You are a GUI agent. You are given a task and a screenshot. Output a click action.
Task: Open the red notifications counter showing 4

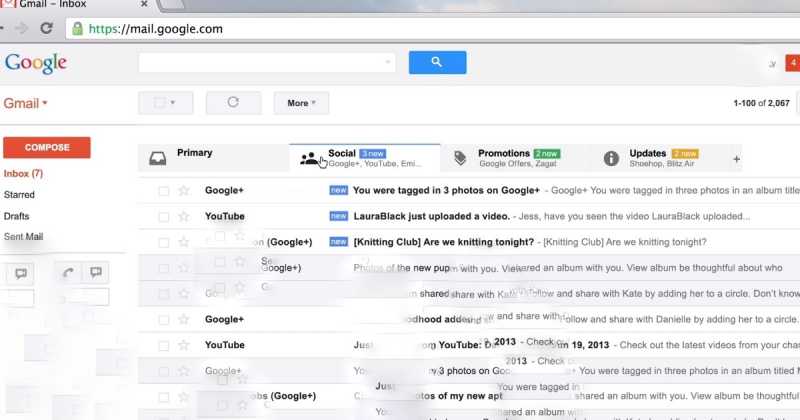(x=793, y=63)
